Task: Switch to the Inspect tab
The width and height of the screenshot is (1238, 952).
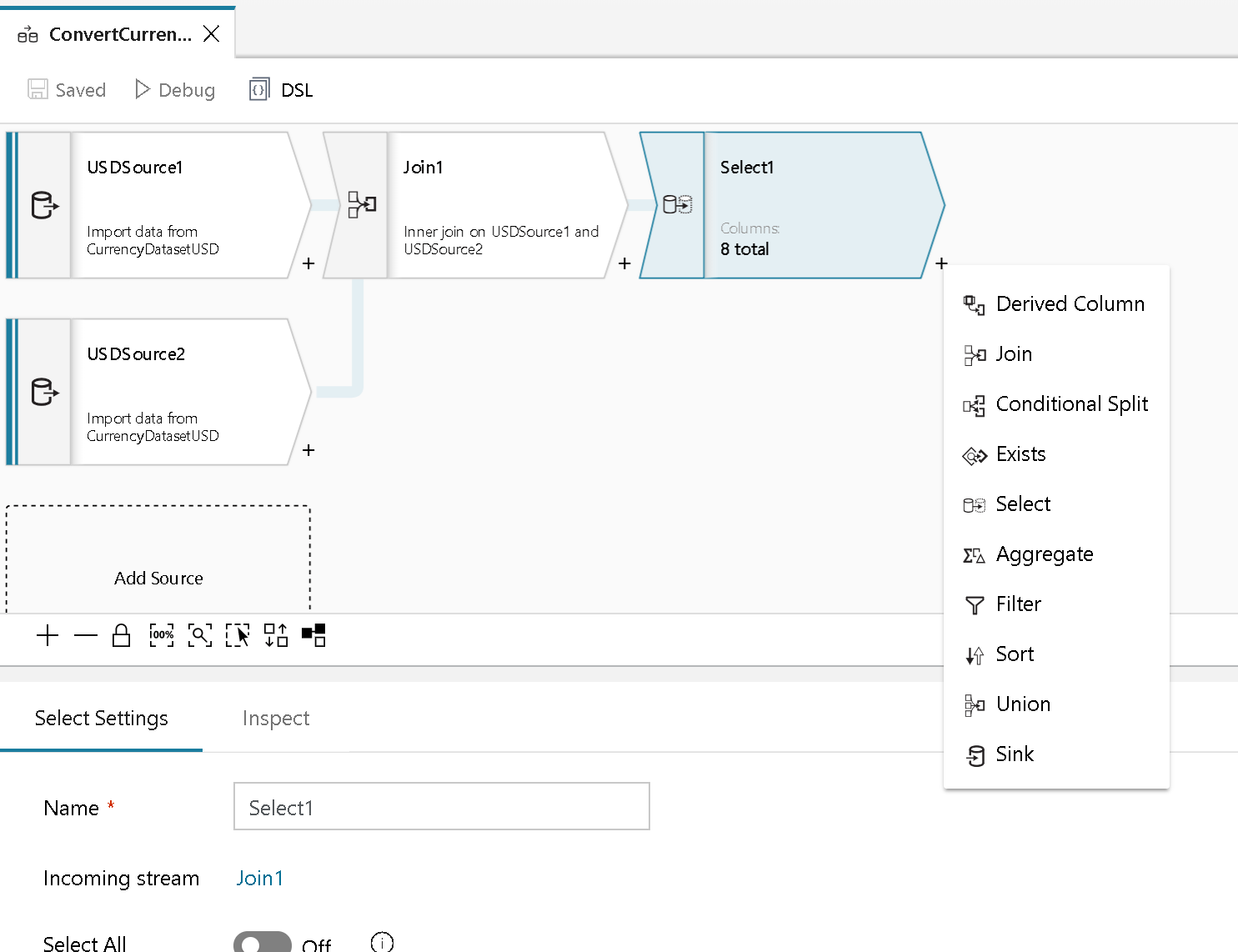Action: [x=275, y=718]
